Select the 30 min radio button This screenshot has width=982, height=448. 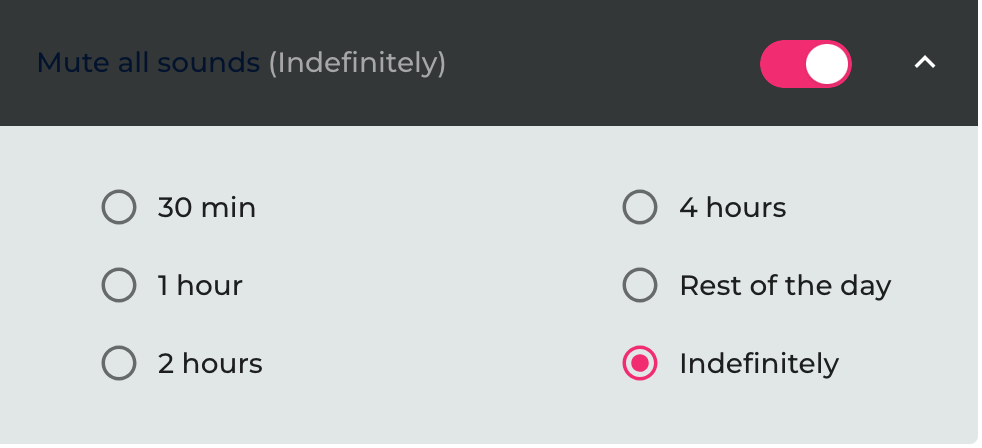pyautogui.click(x=119, y=208)
